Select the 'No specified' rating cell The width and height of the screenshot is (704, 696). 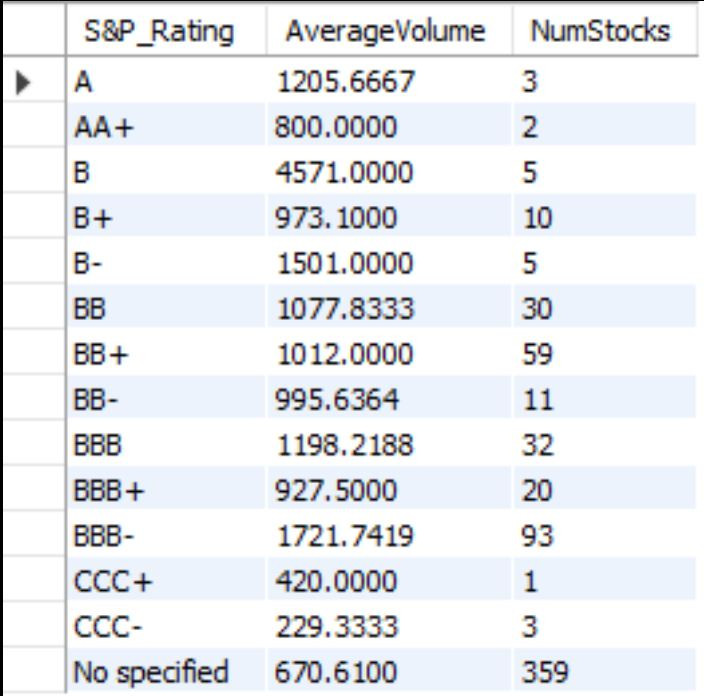point(166,671)
